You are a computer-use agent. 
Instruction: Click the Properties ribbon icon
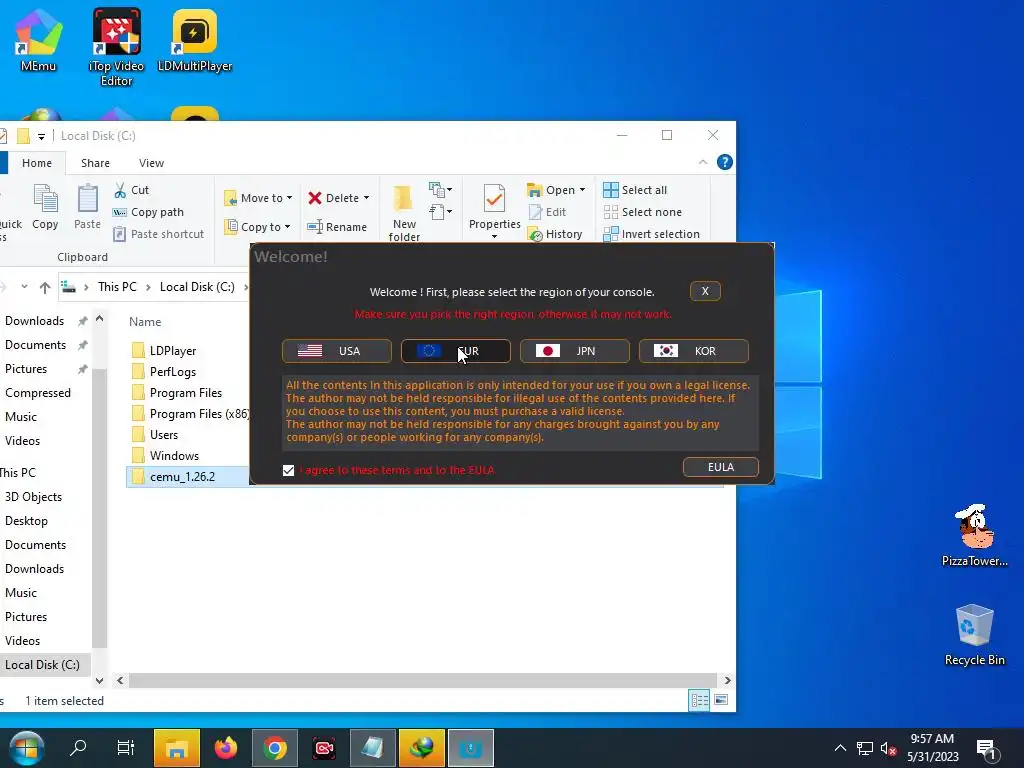pos(494,199)
